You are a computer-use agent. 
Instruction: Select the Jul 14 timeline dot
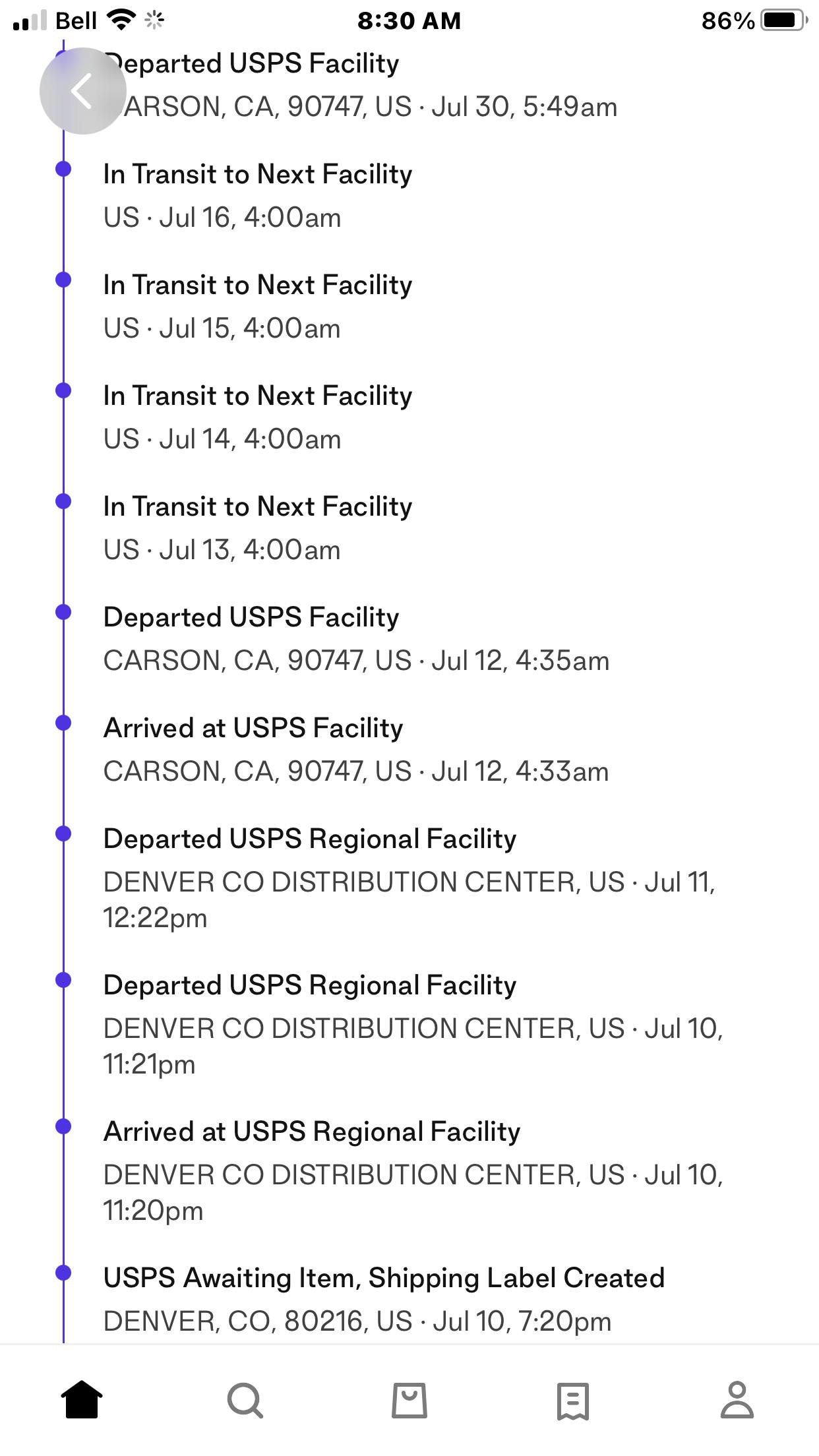(63, 390)
